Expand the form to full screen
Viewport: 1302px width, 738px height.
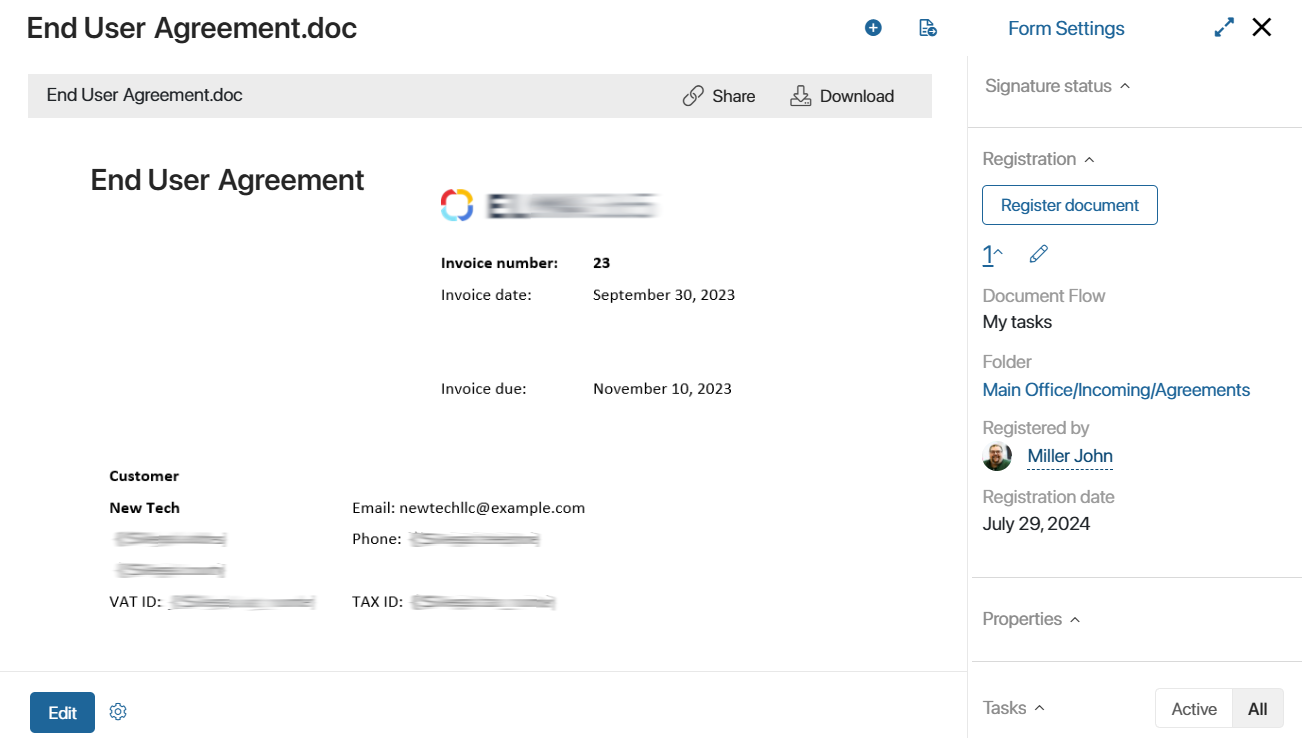point(1224,28)
